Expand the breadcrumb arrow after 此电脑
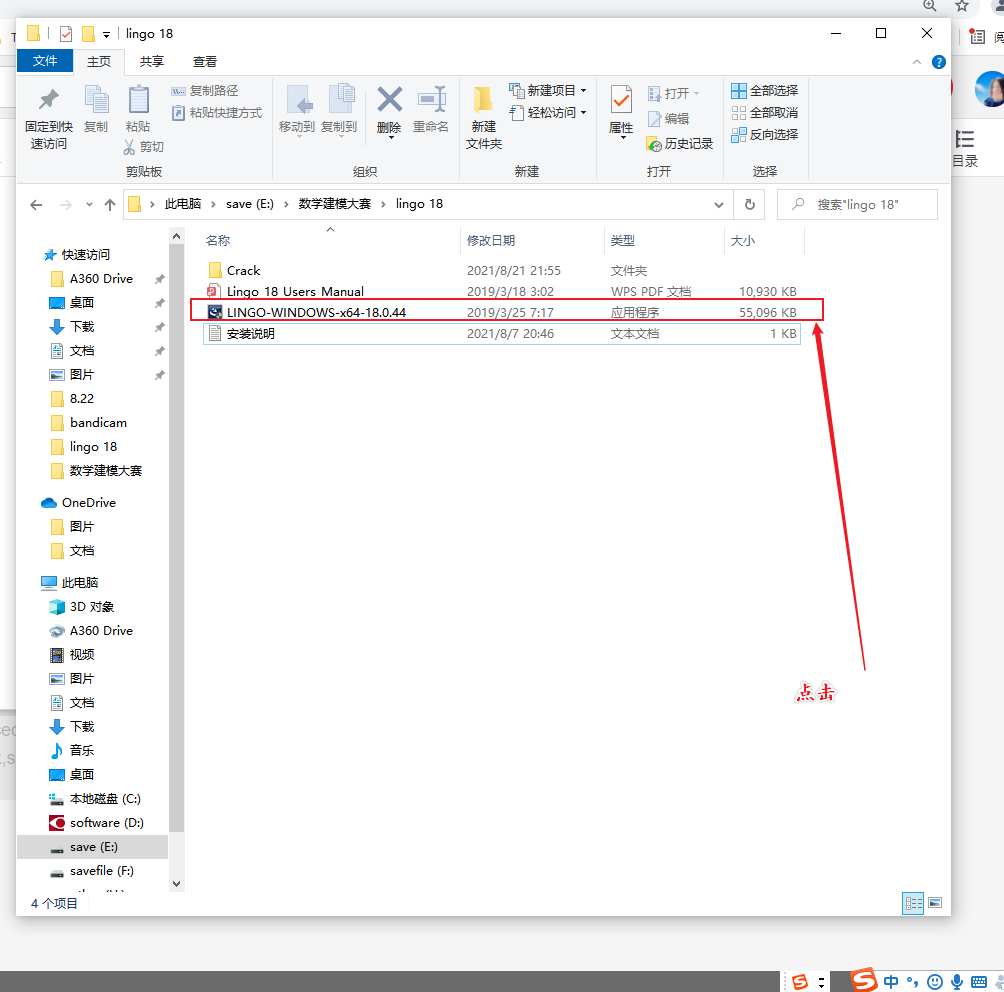 [x=213, y=204]
